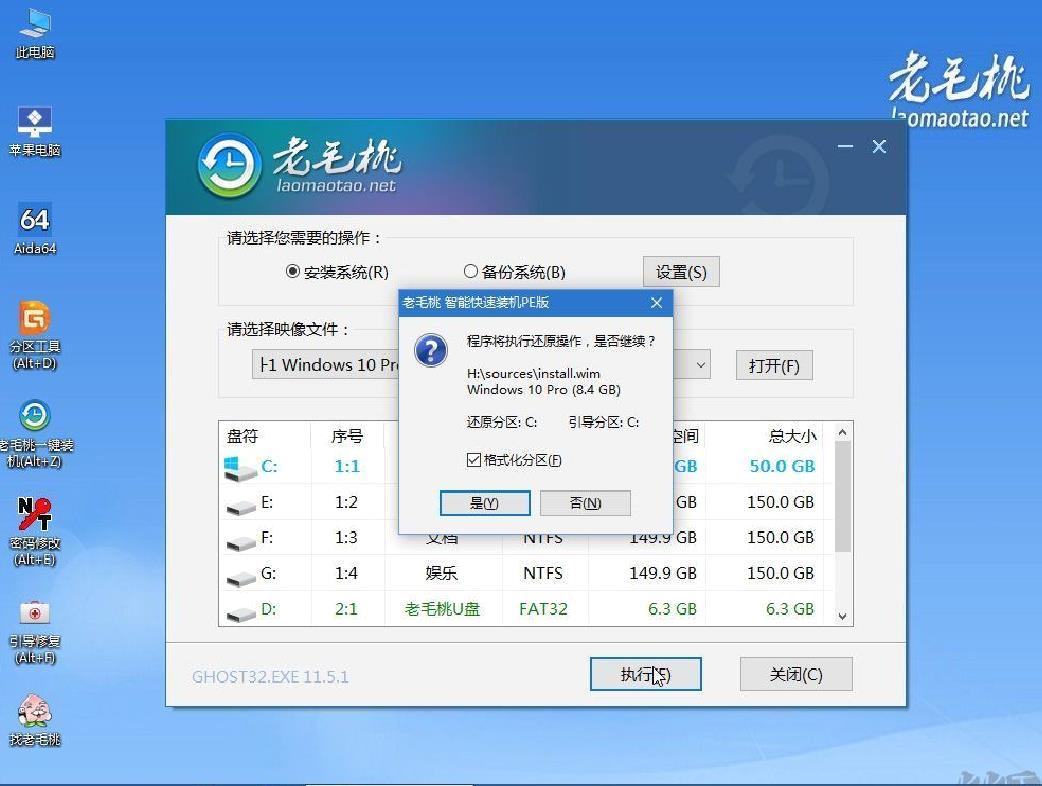Click the 序号 column header
The height and width of the screenshot is (786, 1042).
(347, 436)
